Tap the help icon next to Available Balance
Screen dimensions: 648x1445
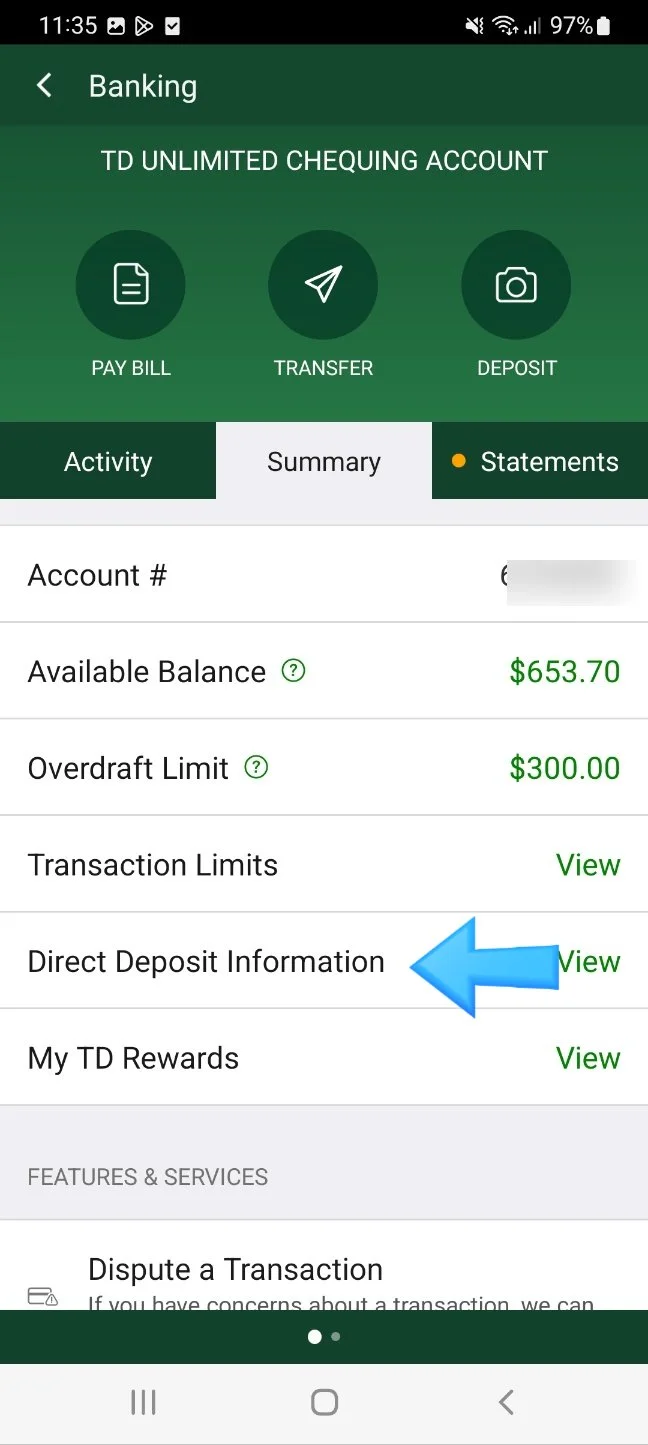(x=293, y=671)
